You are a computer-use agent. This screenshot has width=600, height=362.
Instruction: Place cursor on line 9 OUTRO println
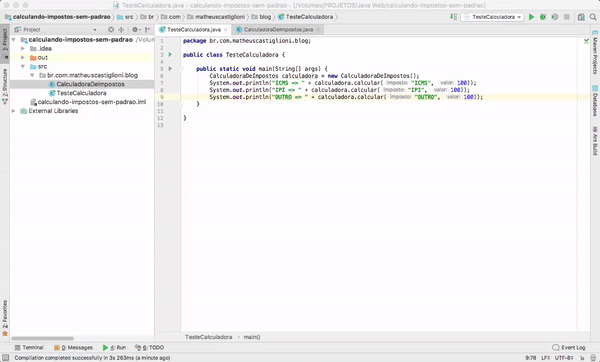[346, 97]
